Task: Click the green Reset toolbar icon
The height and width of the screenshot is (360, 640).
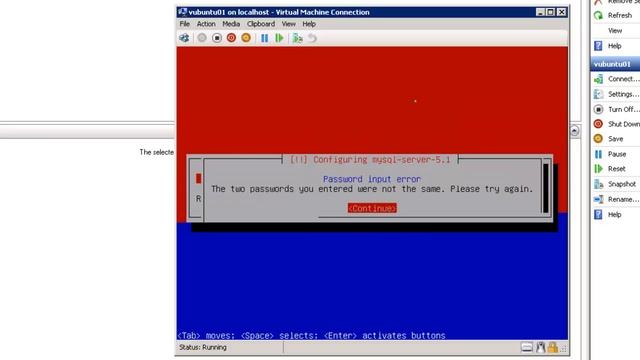Action: tap(279, 38)
